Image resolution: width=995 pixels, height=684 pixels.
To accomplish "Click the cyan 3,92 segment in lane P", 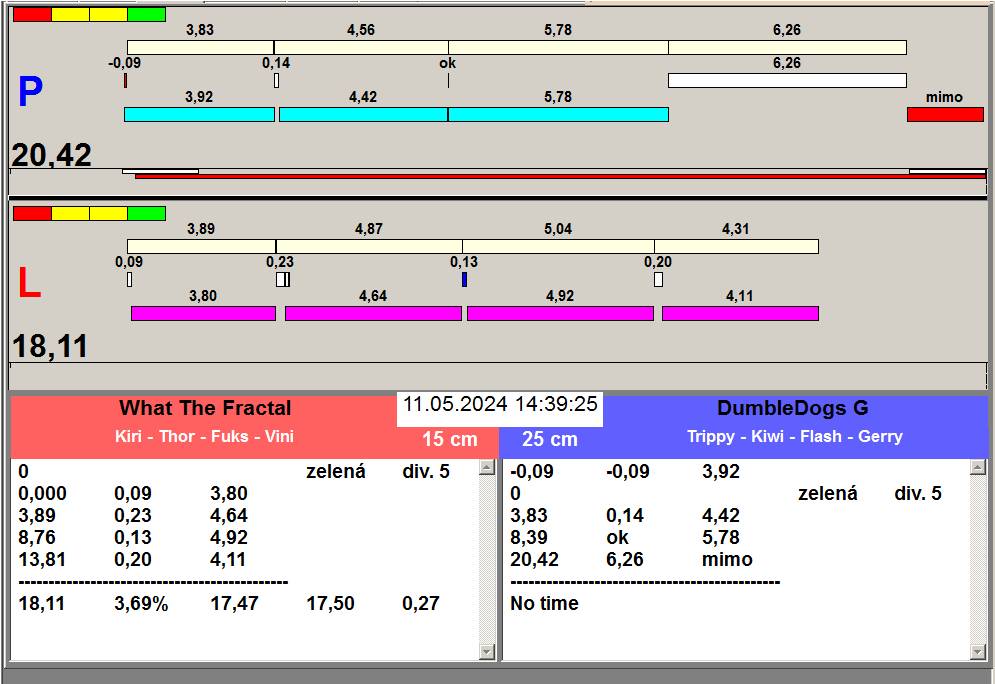I will pyautogui.click(x=199, y=115).
